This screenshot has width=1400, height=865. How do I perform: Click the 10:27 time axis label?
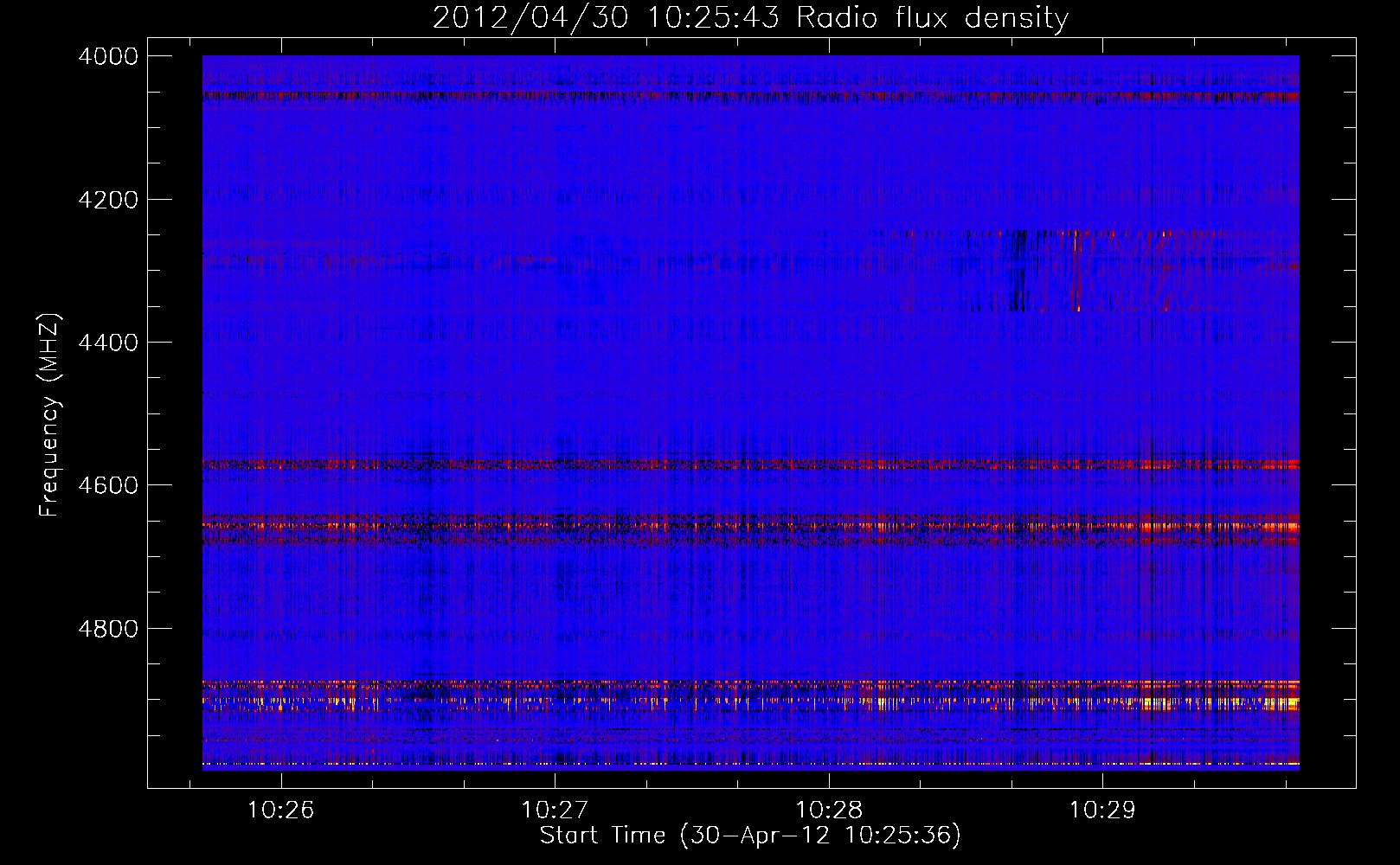(x=555, y=811)
